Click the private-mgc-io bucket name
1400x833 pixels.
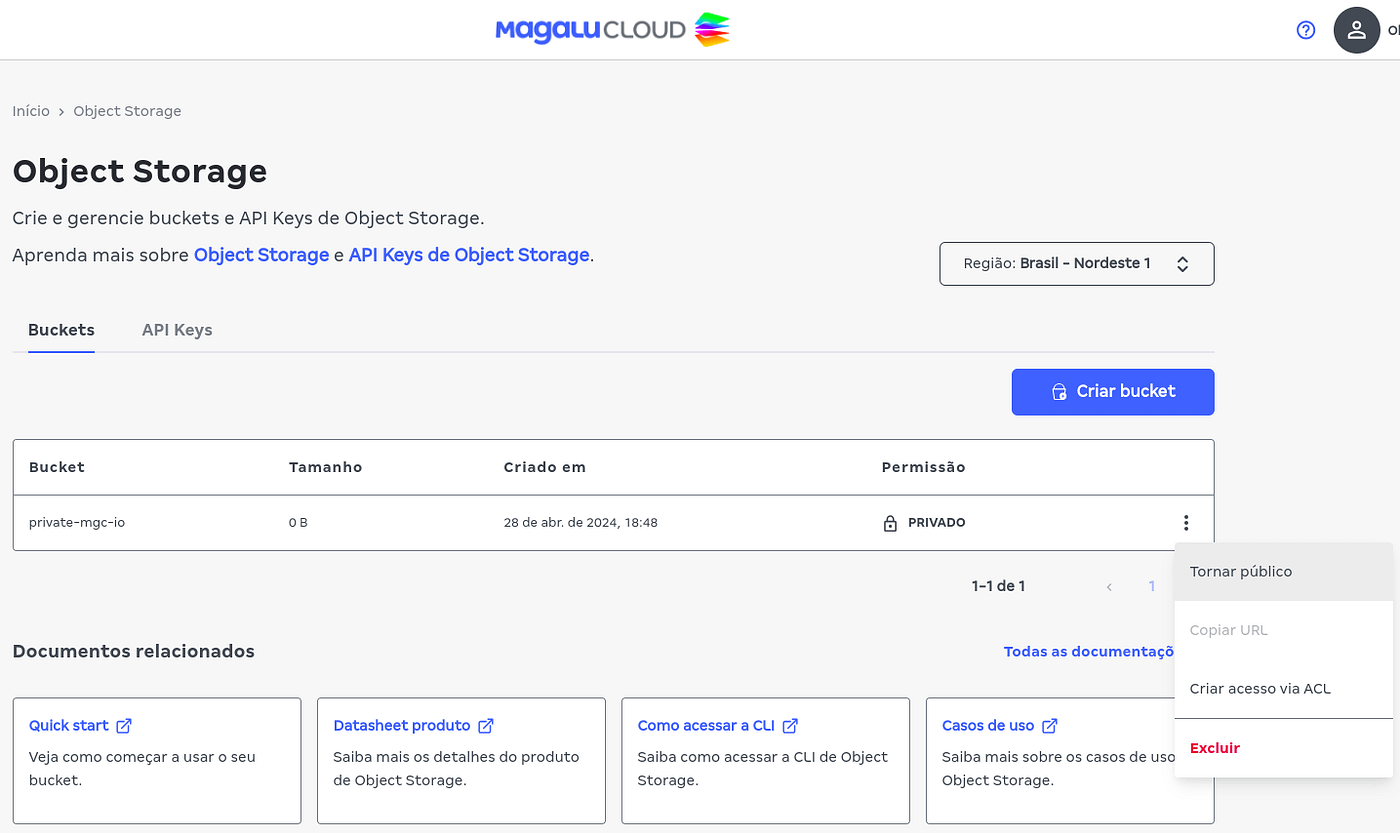(x=77, y=523)
